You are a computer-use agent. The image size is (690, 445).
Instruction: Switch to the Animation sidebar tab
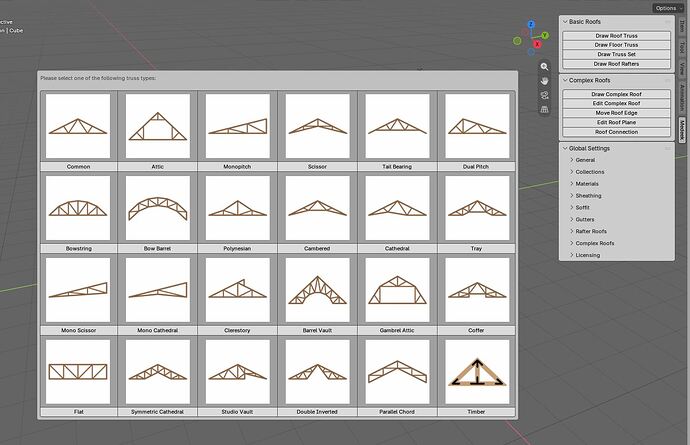coord(682,97)
